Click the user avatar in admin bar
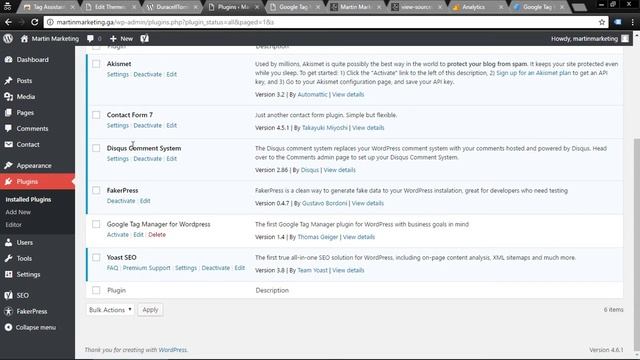Viewport: 640px width, 360px height. [625, 38]
